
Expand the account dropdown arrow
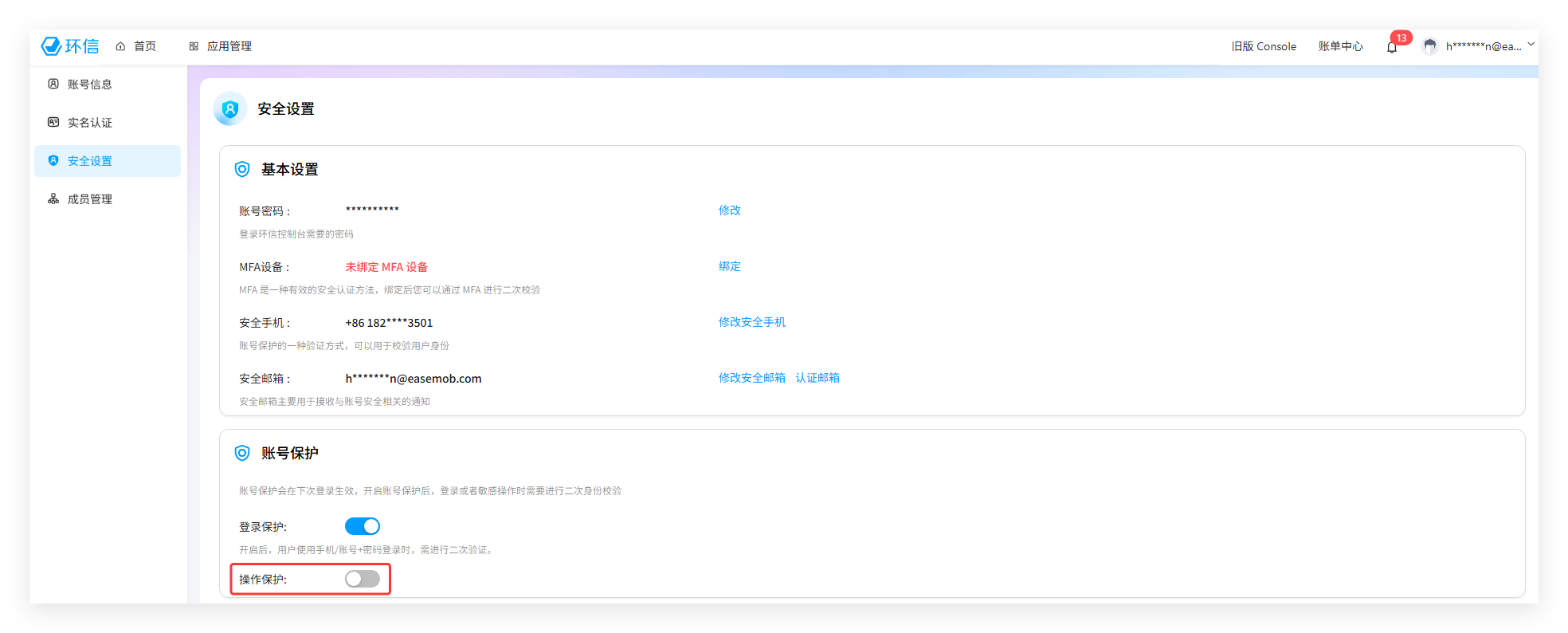(1531, 45)
